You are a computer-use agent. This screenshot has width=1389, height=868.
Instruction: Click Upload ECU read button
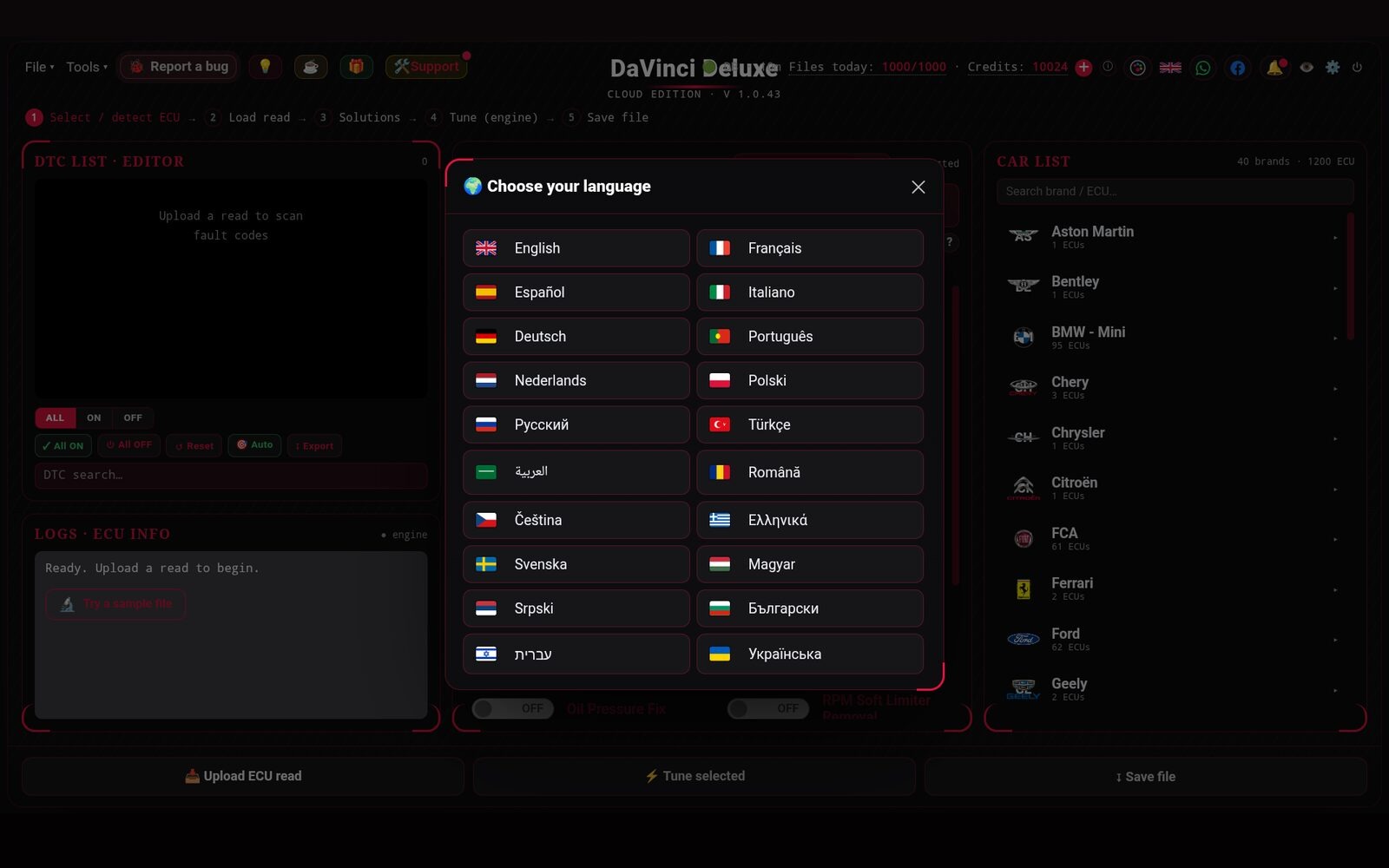click(x=243, y=777)
